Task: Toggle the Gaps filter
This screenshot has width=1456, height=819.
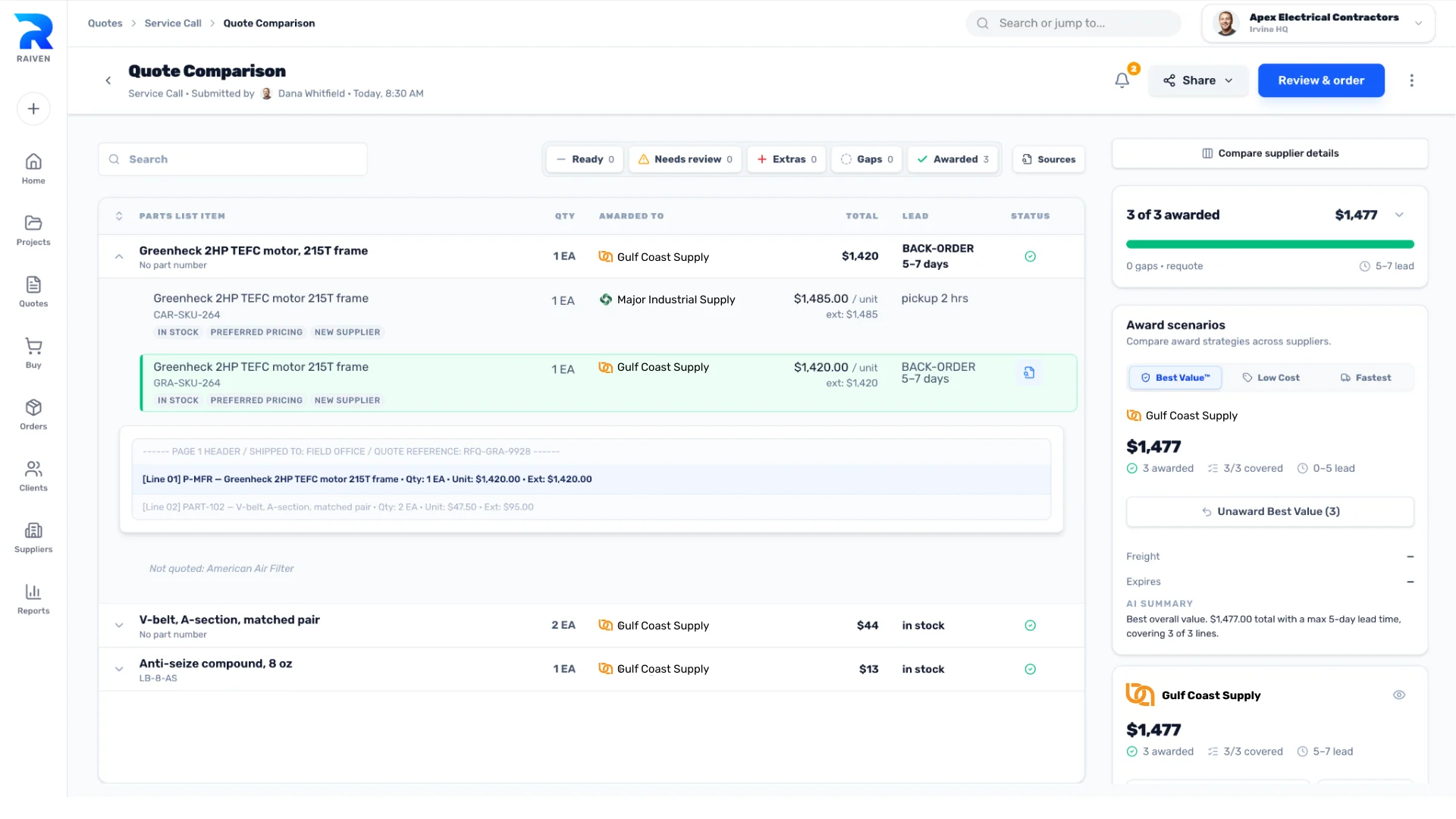Action: tap(867, 159)
